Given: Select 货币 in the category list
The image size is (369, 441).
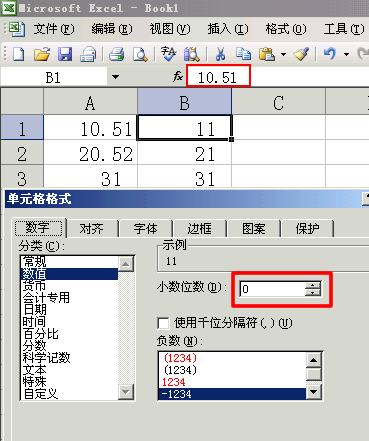Looking at the screenshot, I should pos(69,286).
